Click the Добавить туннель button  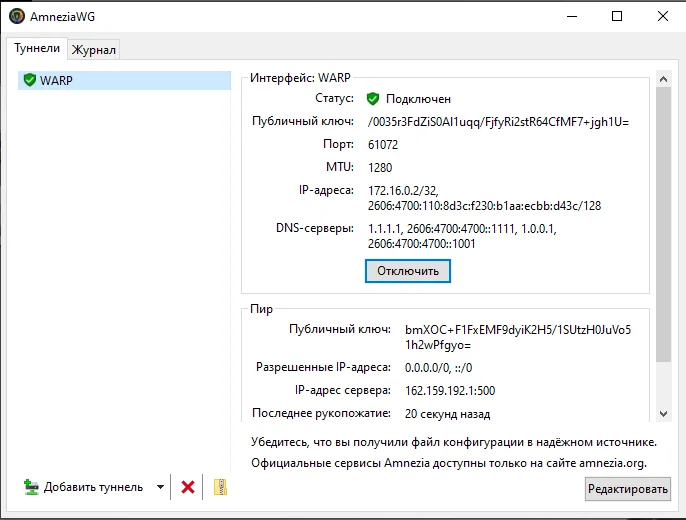tap(84, 487)
